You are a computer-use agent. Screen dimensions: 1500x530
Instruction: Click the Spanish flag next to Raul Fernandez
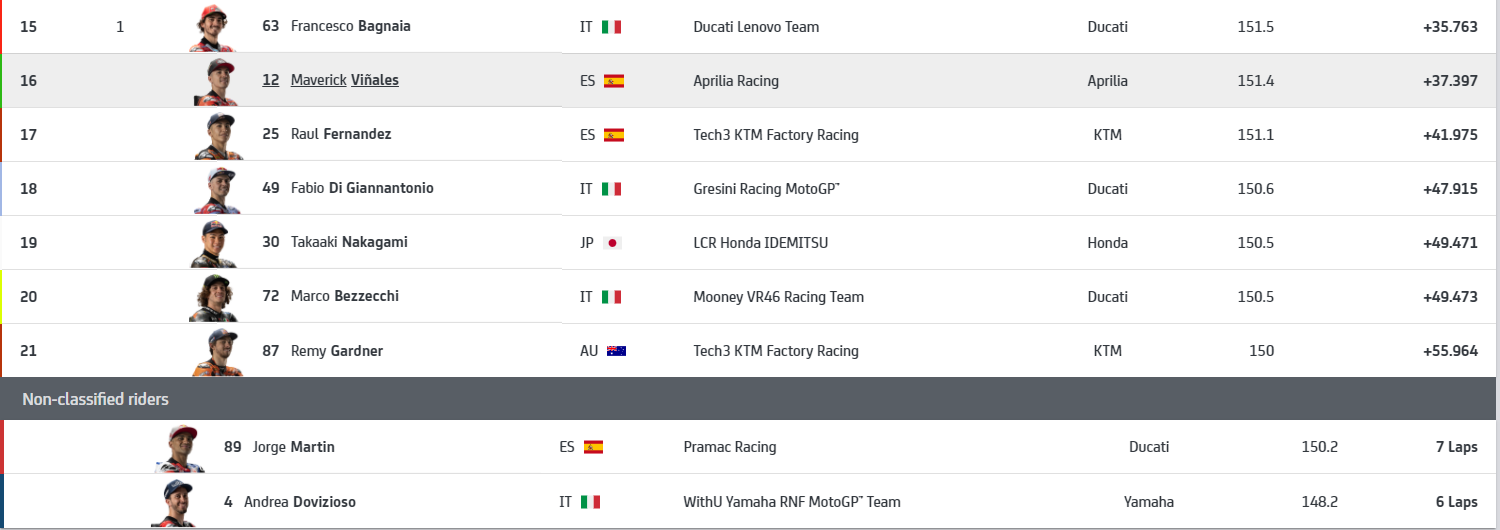613,135
